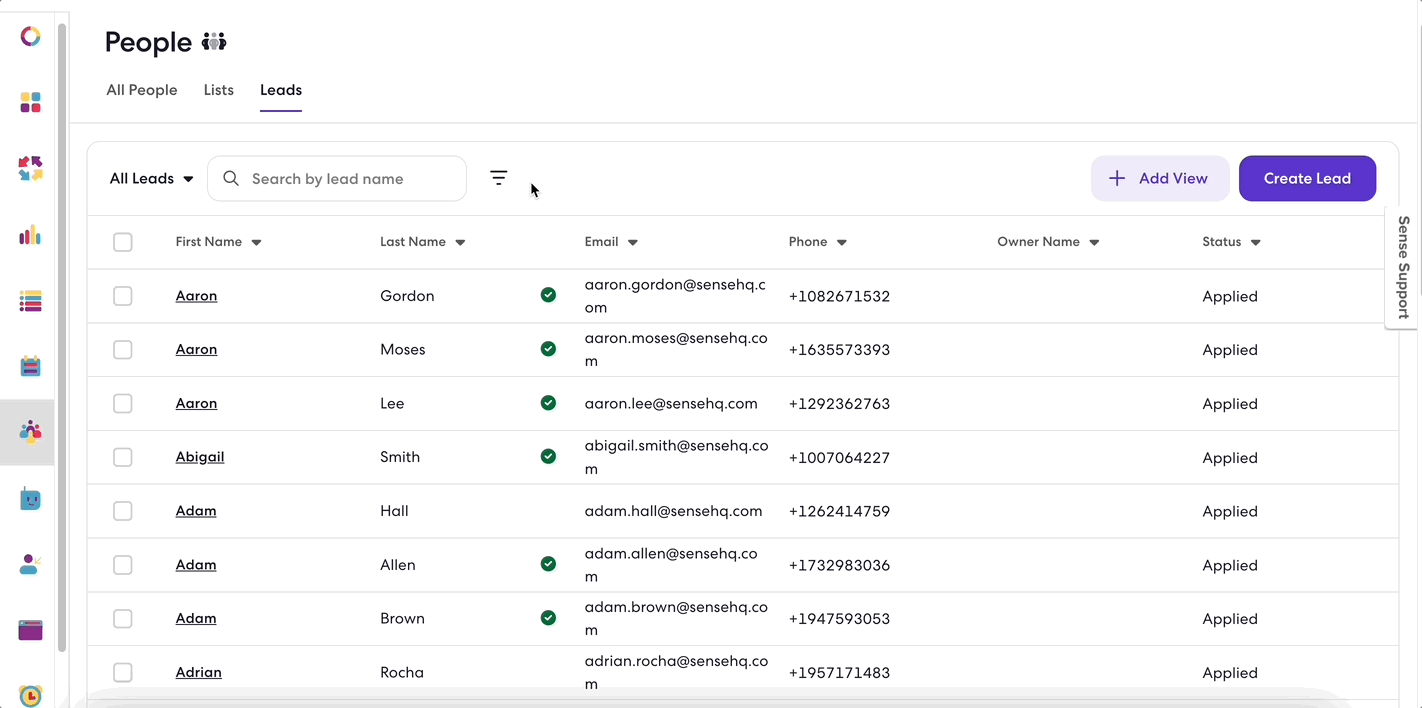Open the chatbot robot icon in sidebar
The height and width of the screenshot is (708, 1422).
(x=31, y=498)
